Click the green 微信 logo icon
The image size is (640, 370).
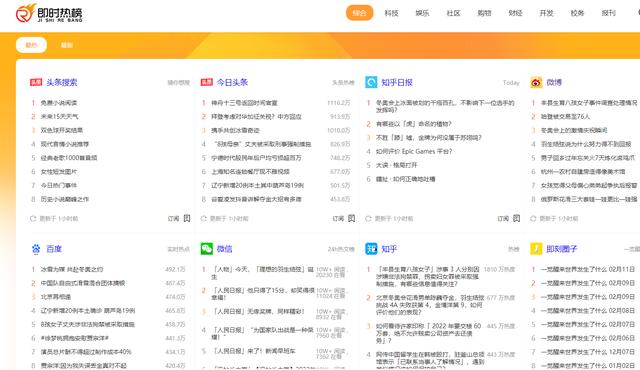click(207, 249)
